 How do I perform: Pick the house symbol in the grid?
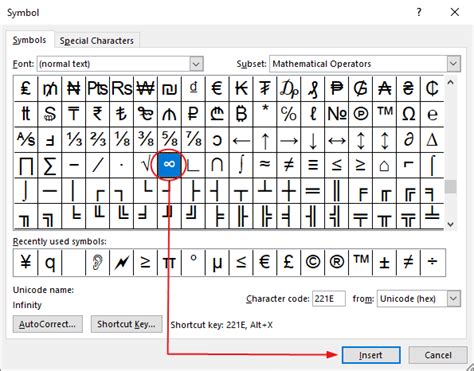coord(385,165)
